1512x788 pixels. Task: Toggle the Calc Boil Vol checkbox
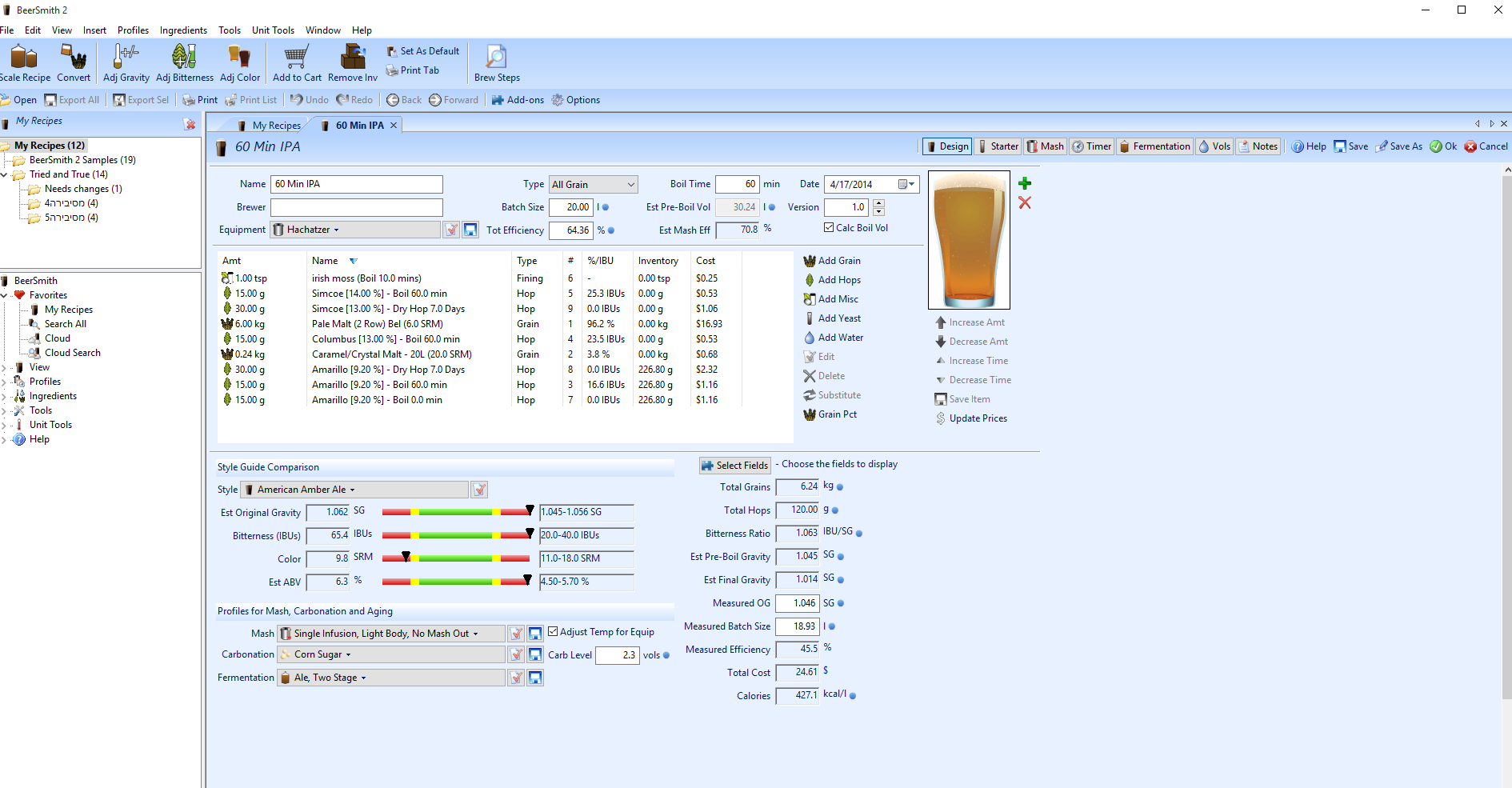point(829,227)
